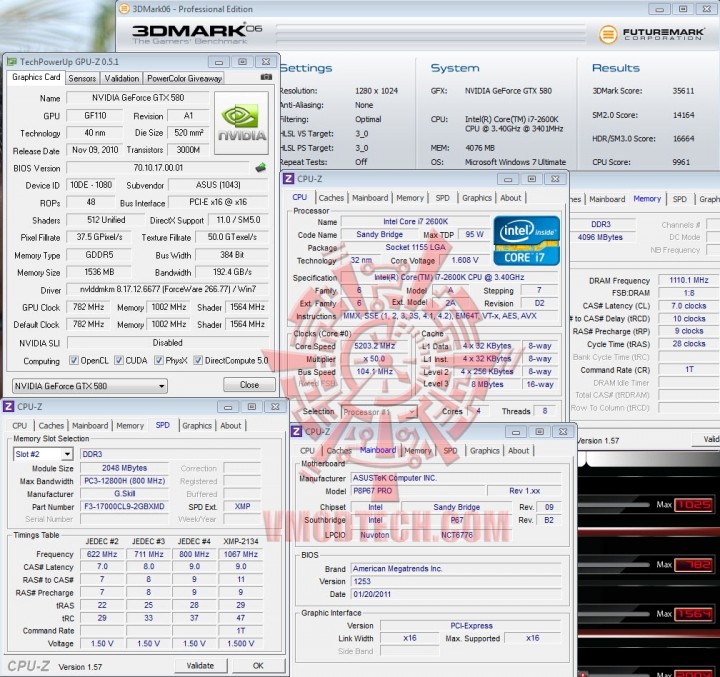Toggle the PhysX checkbox

point(158,361)
